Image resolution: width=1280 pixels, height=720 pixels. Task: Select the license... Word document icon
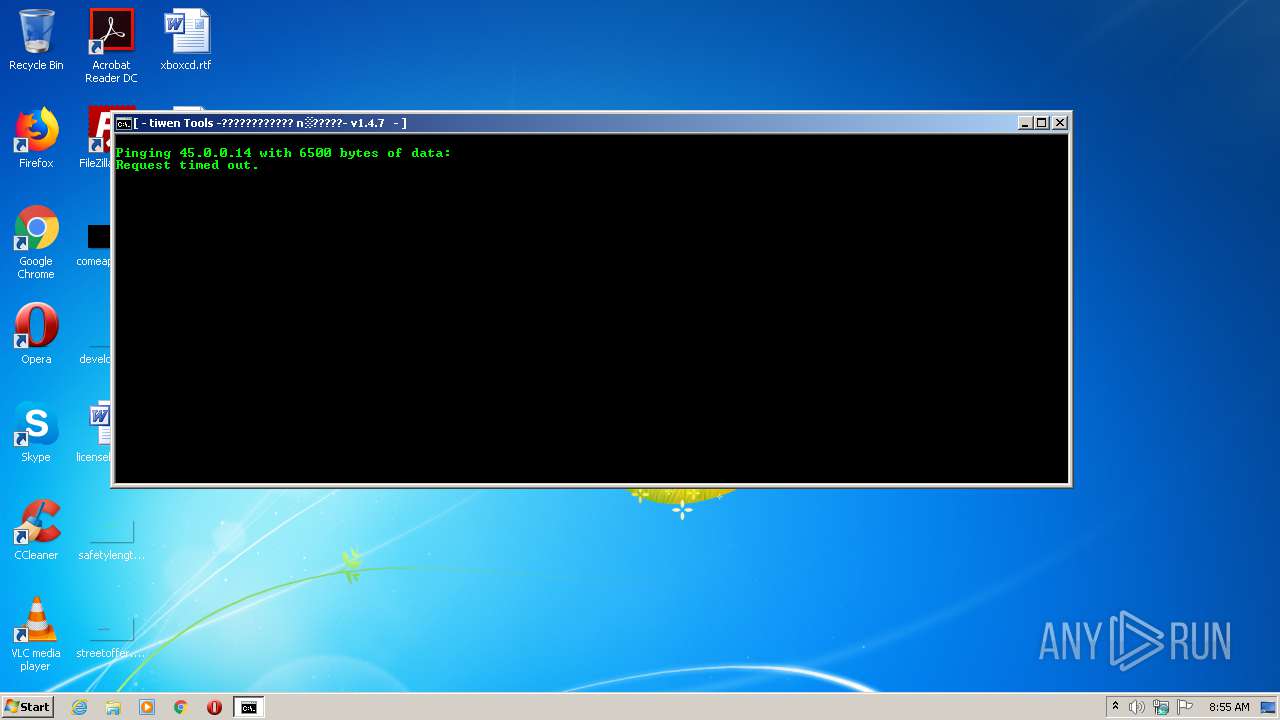click(96, 432)
